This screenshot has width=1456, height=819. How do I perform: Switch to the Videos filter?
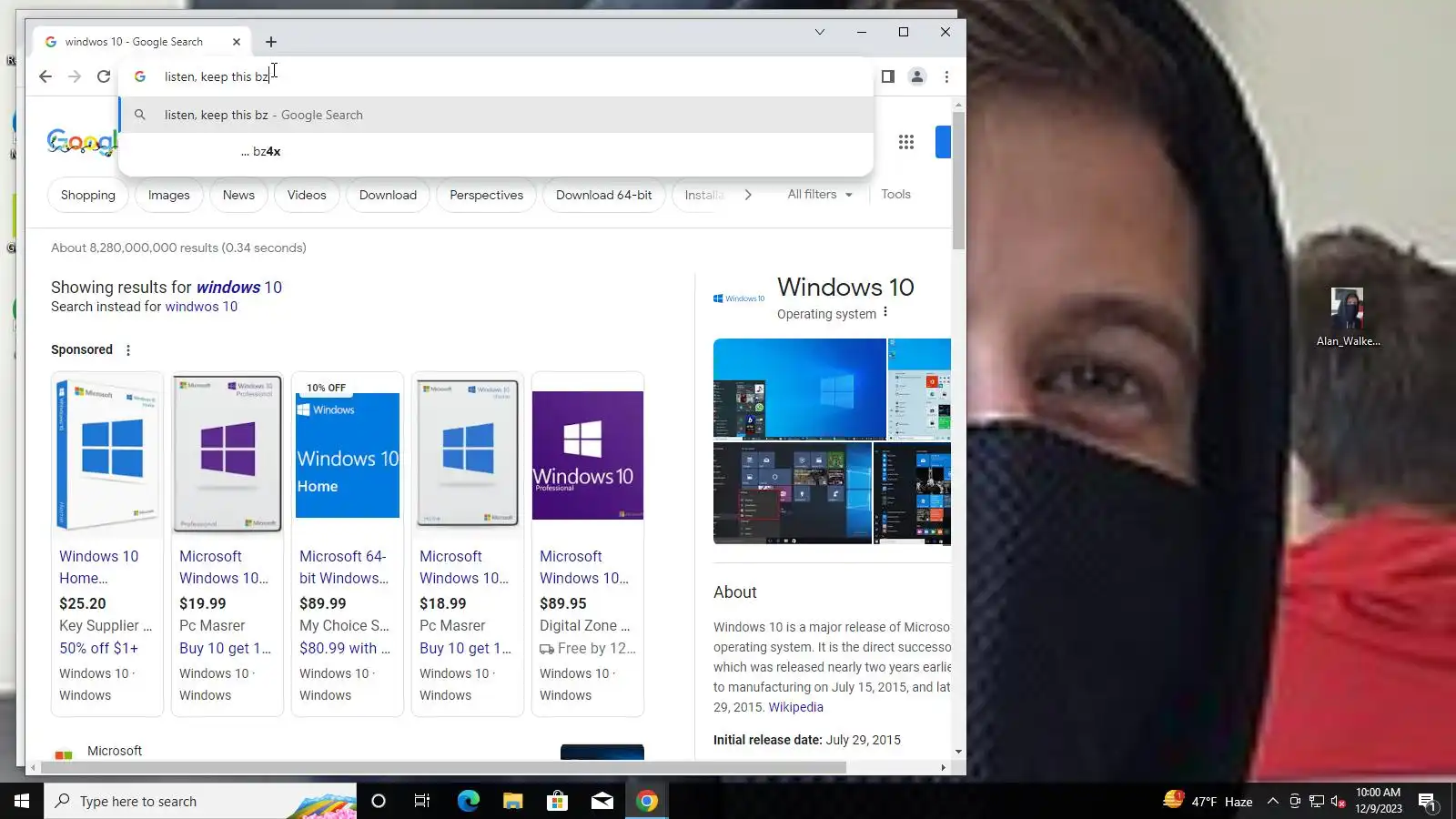(x=307, y=195)
